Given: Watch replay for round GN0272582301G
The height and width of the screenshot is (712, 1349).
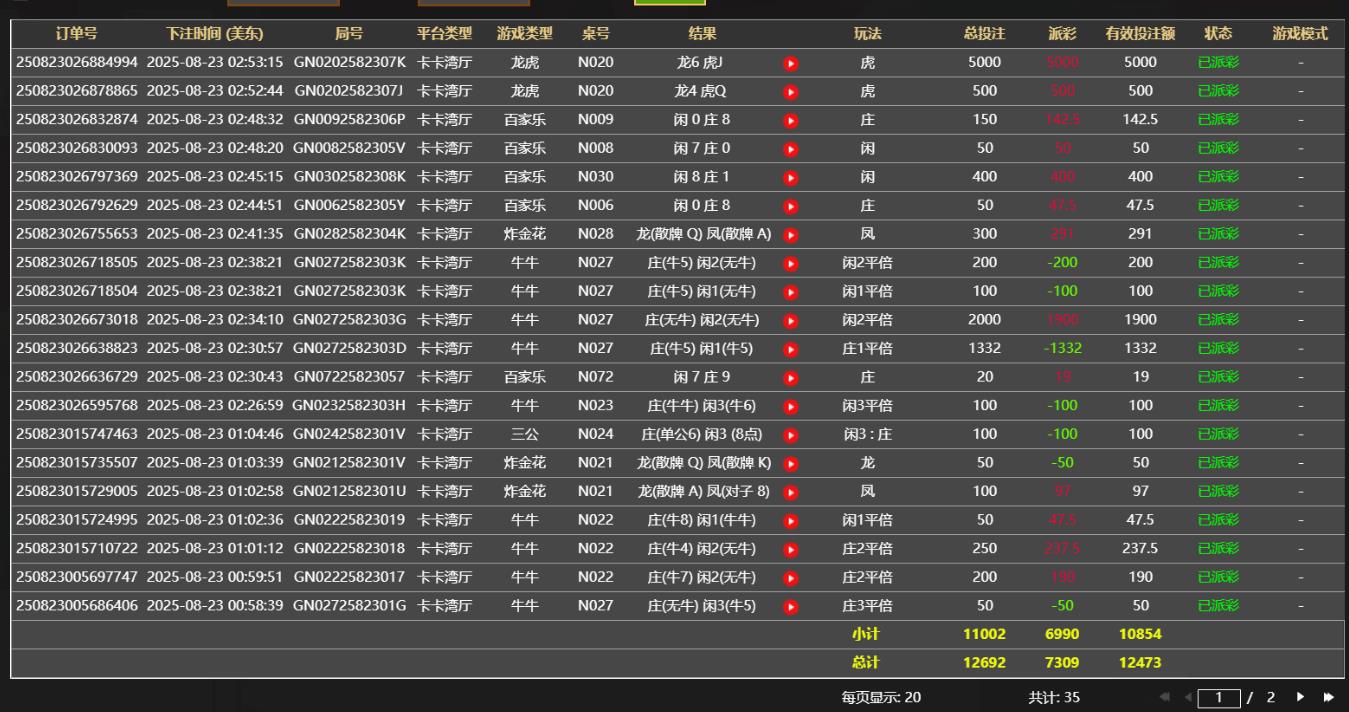Looking at the screenshot, I should (791, 607).
